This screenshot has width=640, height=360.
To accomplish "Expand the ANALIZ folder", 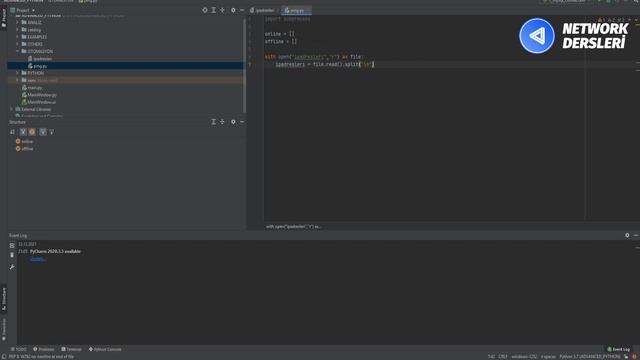I will (17, 22).
